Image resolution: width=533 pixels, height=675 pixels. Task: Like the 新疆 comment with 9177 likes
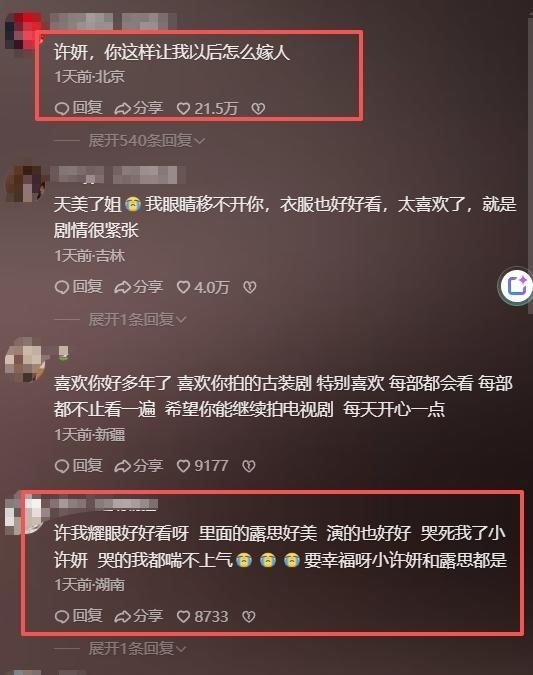coord(202,466)
